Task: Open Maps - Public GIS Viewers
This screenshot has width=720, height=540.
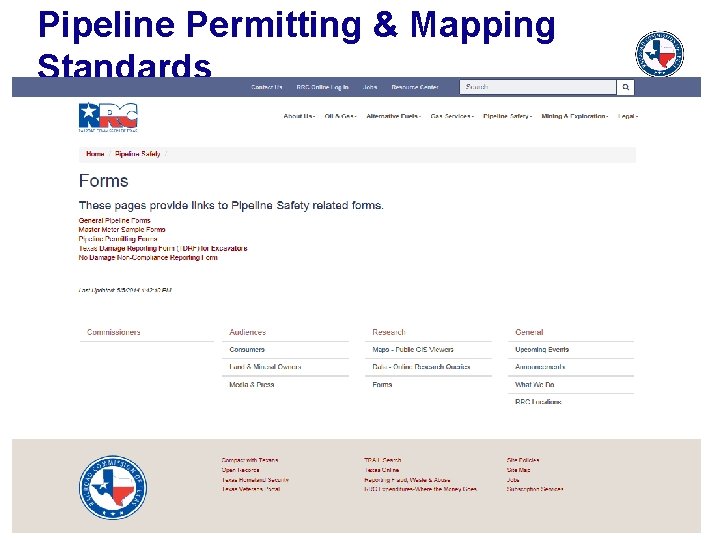Action: tap(413, 349)
